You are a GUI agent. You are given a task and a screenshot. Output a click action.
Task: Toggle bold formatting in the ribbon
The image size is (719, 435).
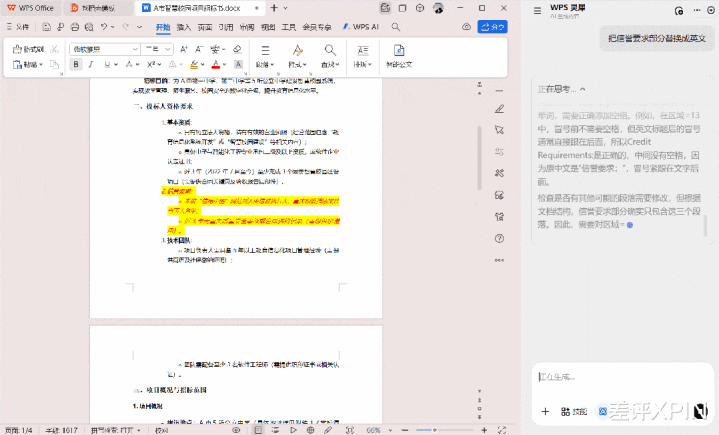tap(76, 65)
